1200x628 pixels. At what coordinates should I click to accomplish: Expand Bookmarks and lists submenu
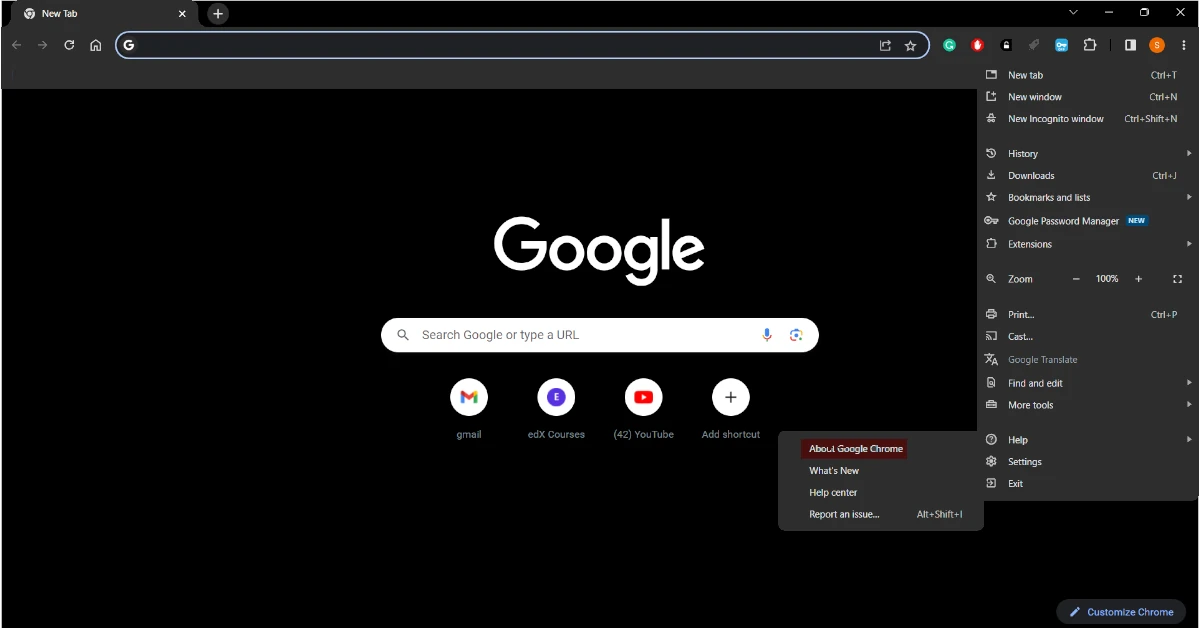click(1088, 198)
